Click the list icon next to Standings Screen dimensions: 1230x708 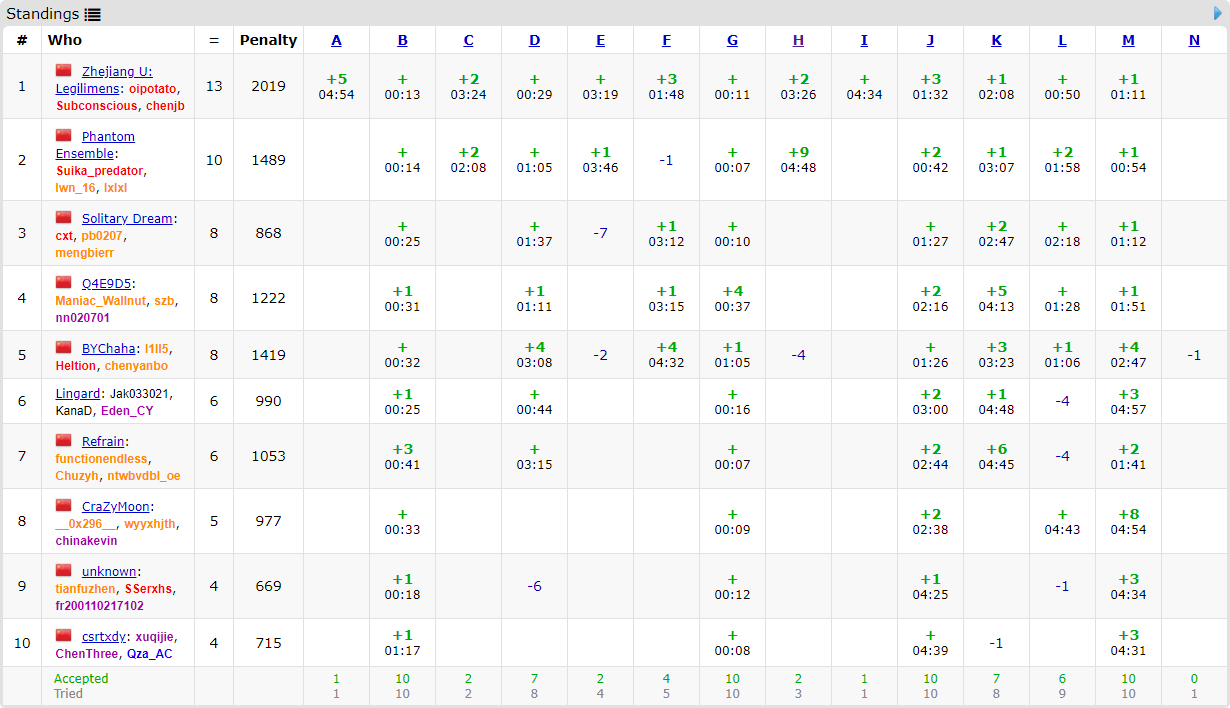click(93, 14)
